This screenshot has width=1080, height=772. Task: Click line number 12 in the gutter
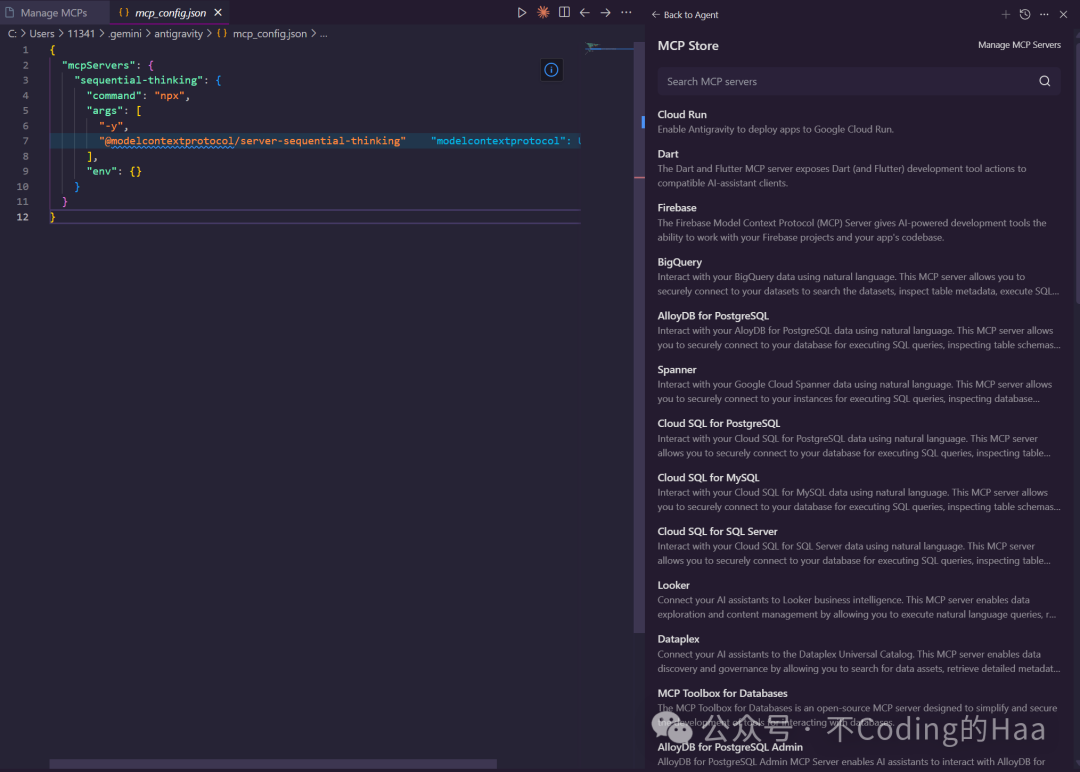[x=22, y=216]
